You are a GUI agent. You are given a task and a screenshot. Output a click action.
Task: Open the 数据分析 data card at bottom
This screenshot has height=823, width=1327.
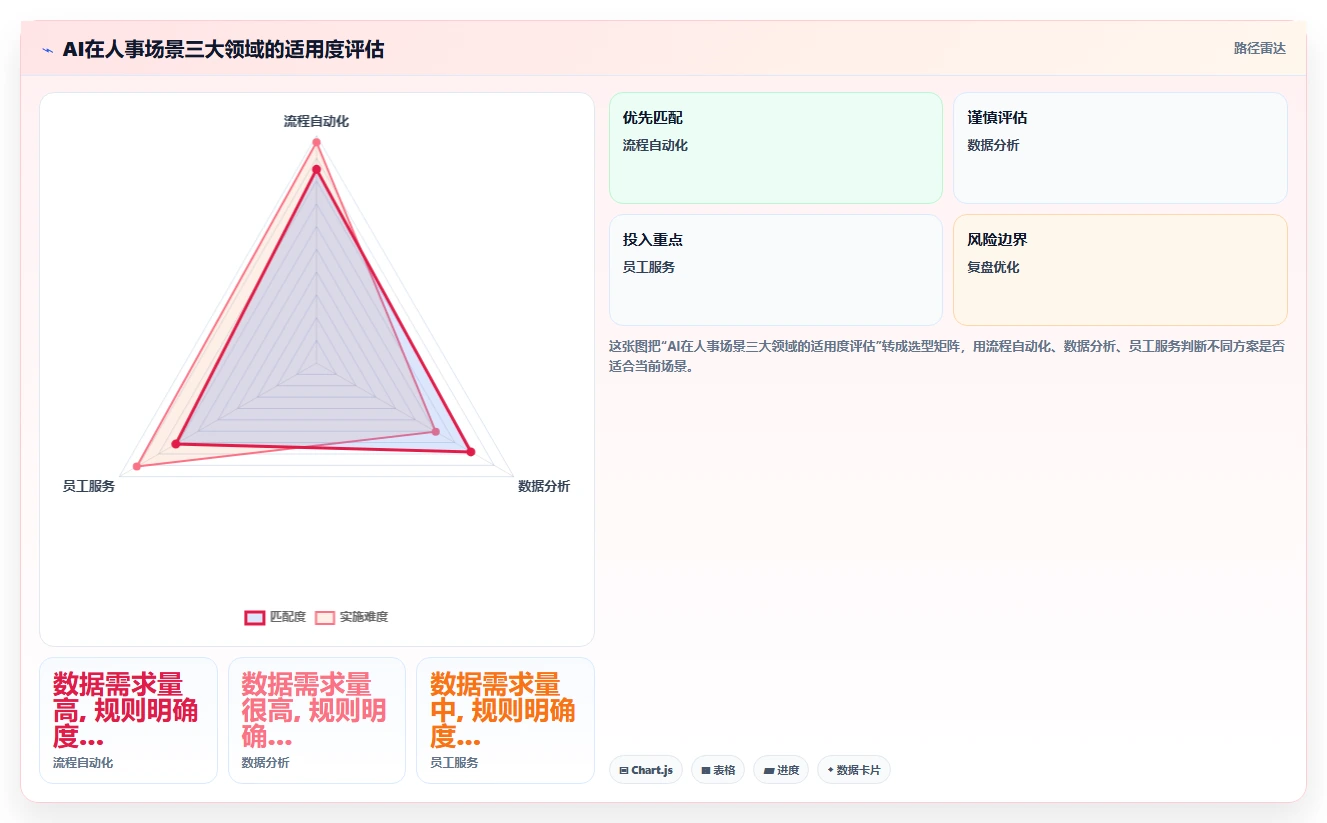(x=317, y=720)
